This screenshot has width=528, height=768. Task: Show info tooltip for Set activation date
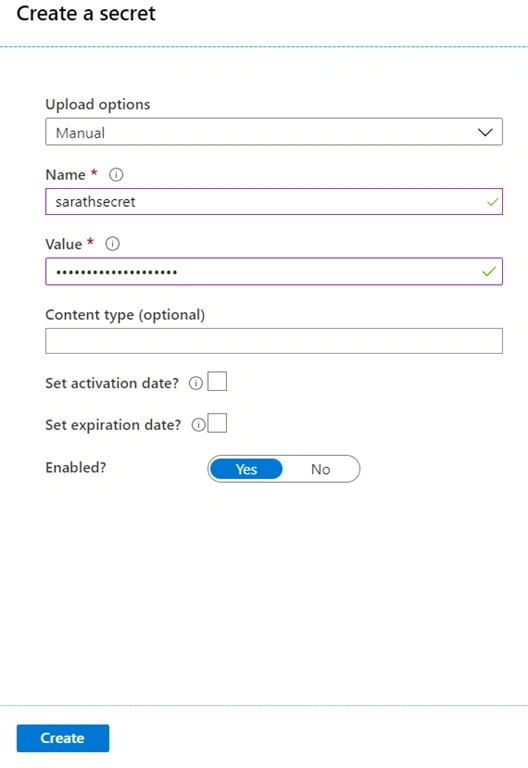tap(195, 383)
